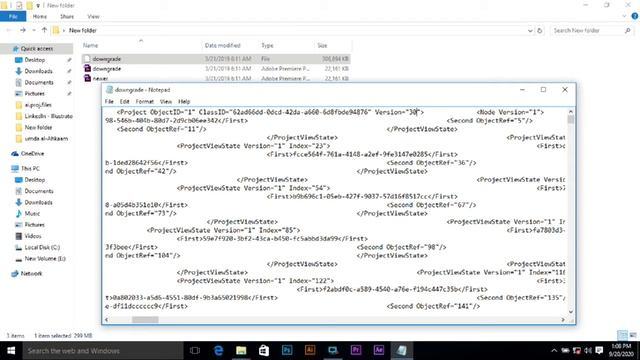This screenshot has height=360, width=640.
Task: Open Quick access in navigation pane
Action: click(x=36, y=49)
